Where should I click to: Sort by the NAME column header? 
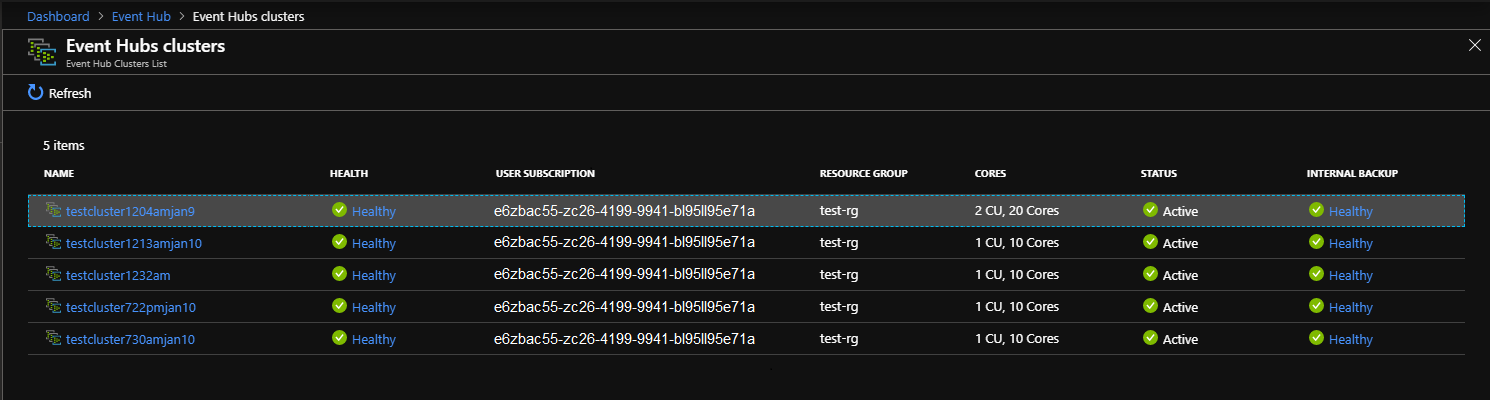coord(59,174)
